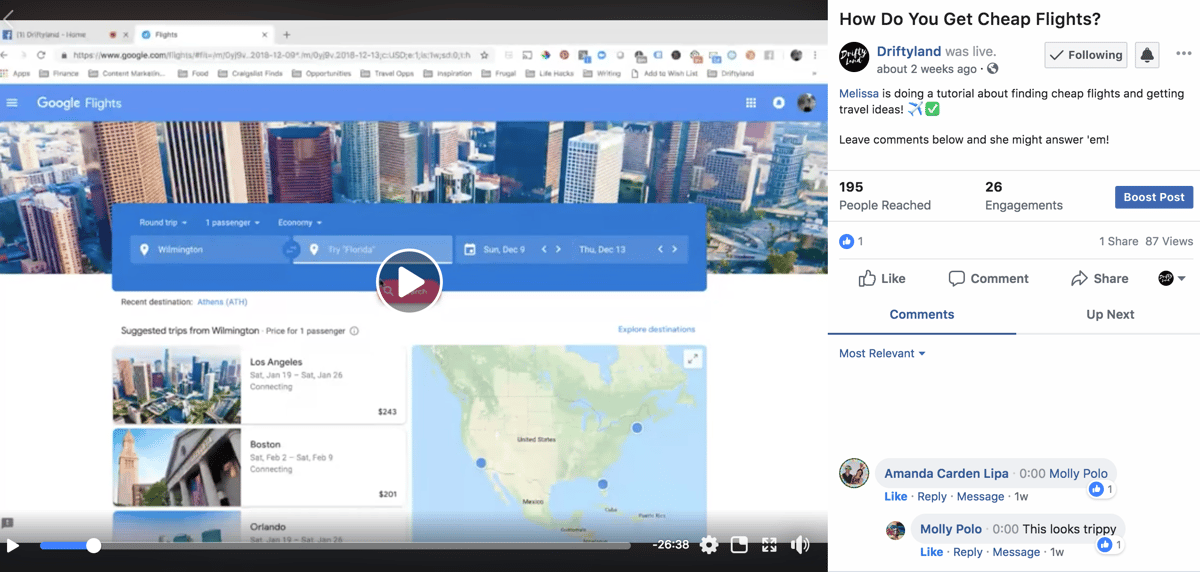Toggle the Following button for Driftyland

(1086, 55)
